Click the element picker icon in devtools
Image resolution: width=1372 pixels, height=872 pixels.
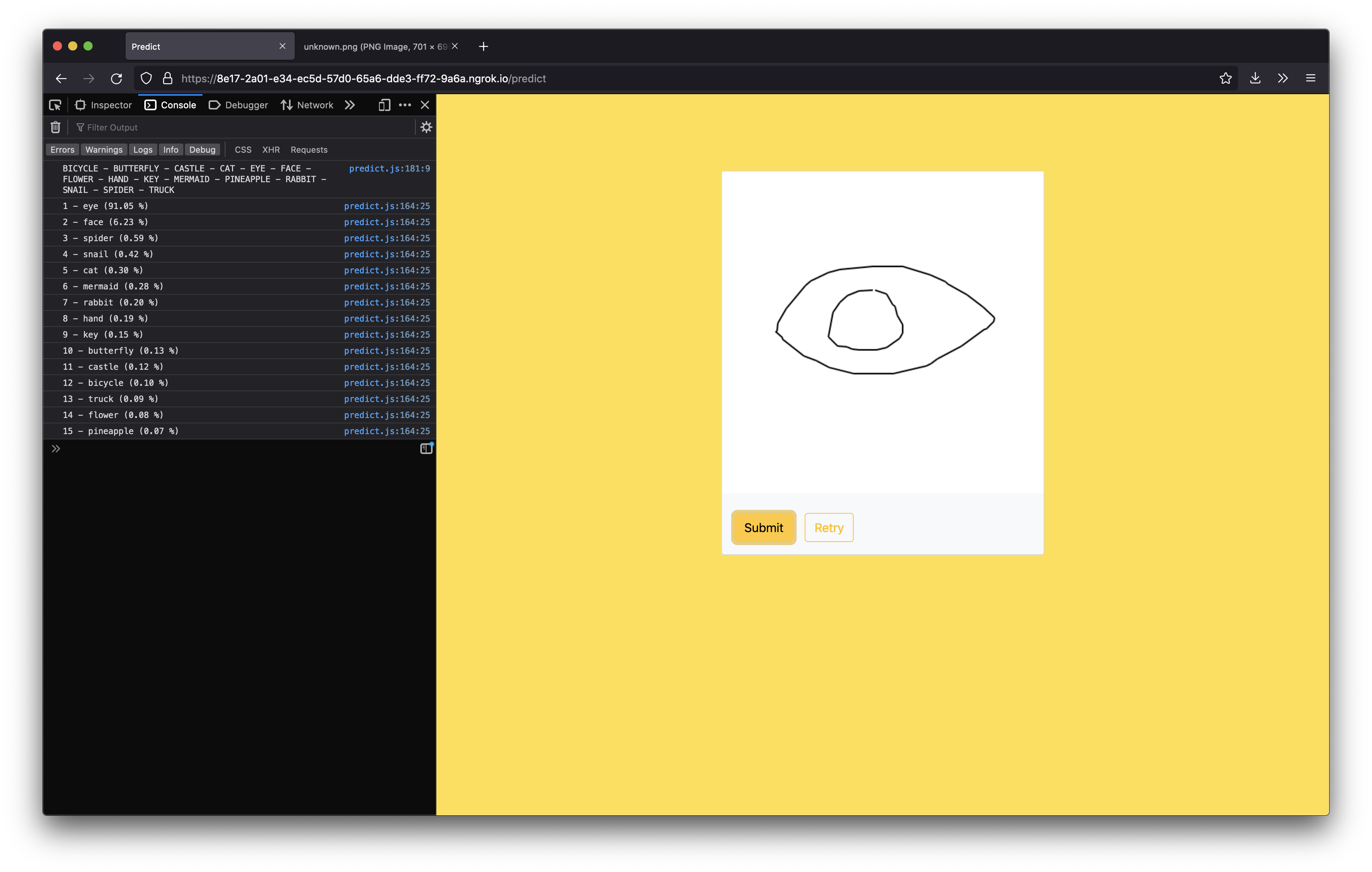point(55,105)
